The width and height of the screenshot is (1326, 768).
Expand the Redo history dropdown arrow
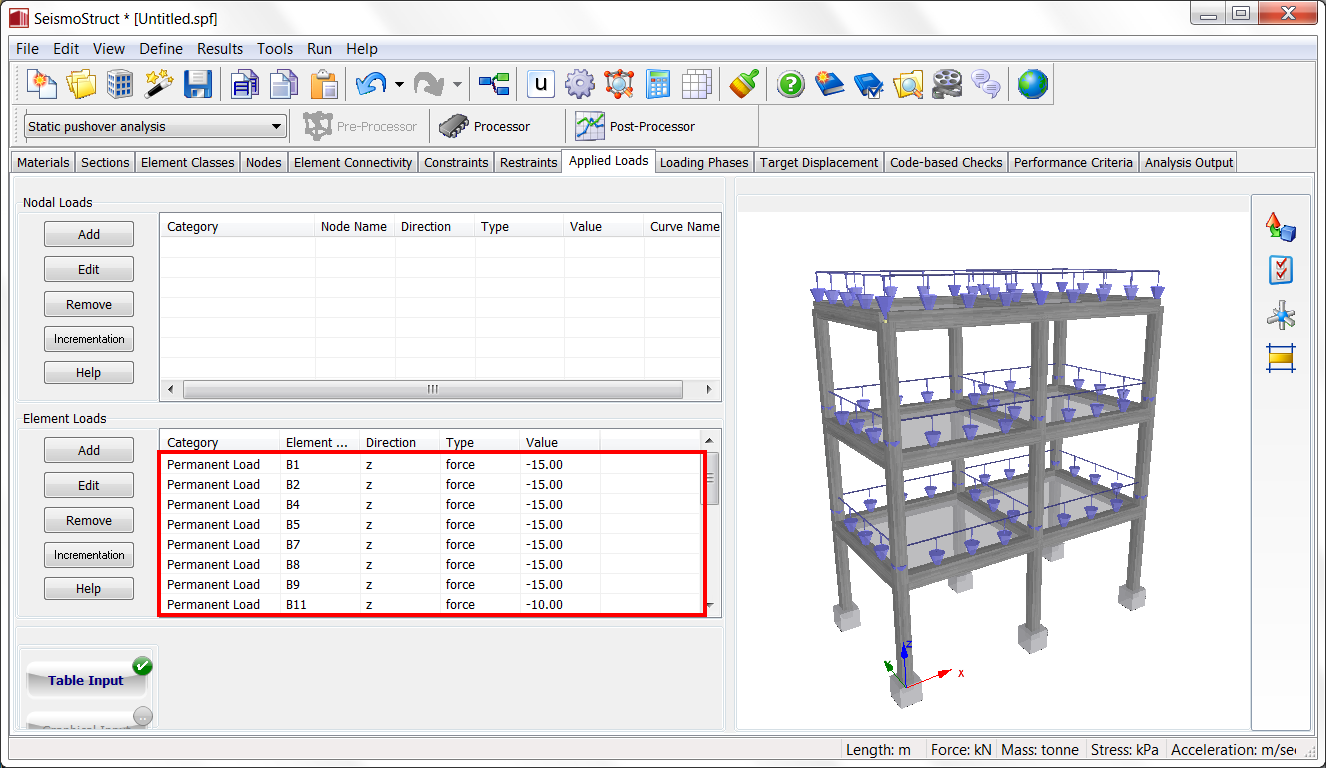coord(456,84)
